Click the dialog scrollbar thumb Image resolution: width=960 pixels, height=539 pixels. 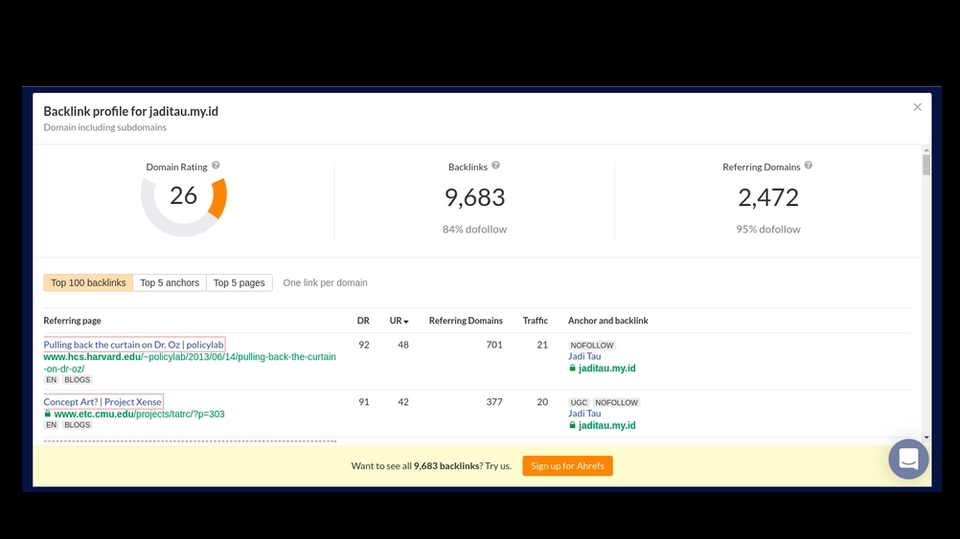(926, 165)
